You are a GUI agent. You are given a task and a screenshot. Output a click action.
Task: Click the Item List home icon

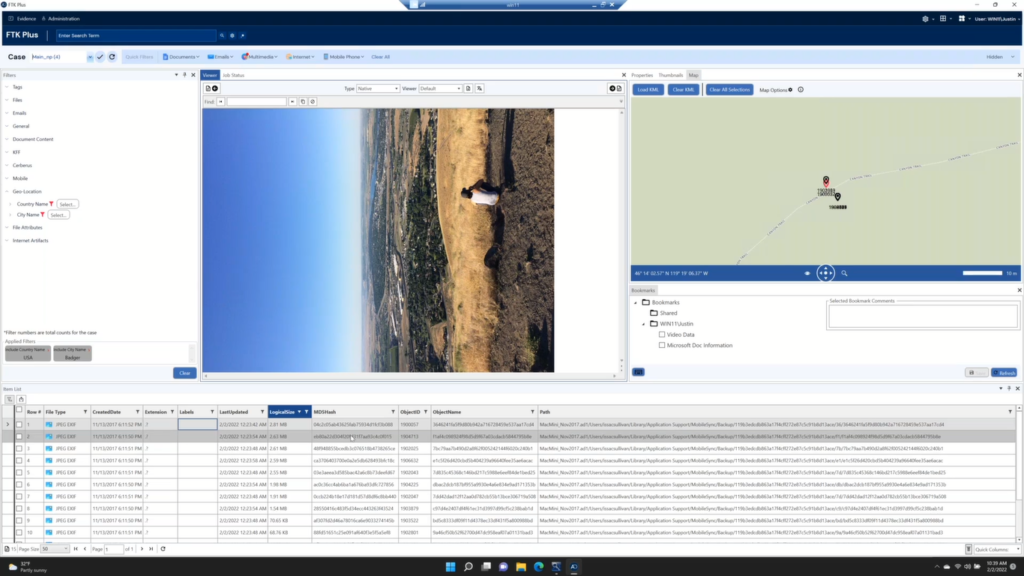click(x=21, y=399)
